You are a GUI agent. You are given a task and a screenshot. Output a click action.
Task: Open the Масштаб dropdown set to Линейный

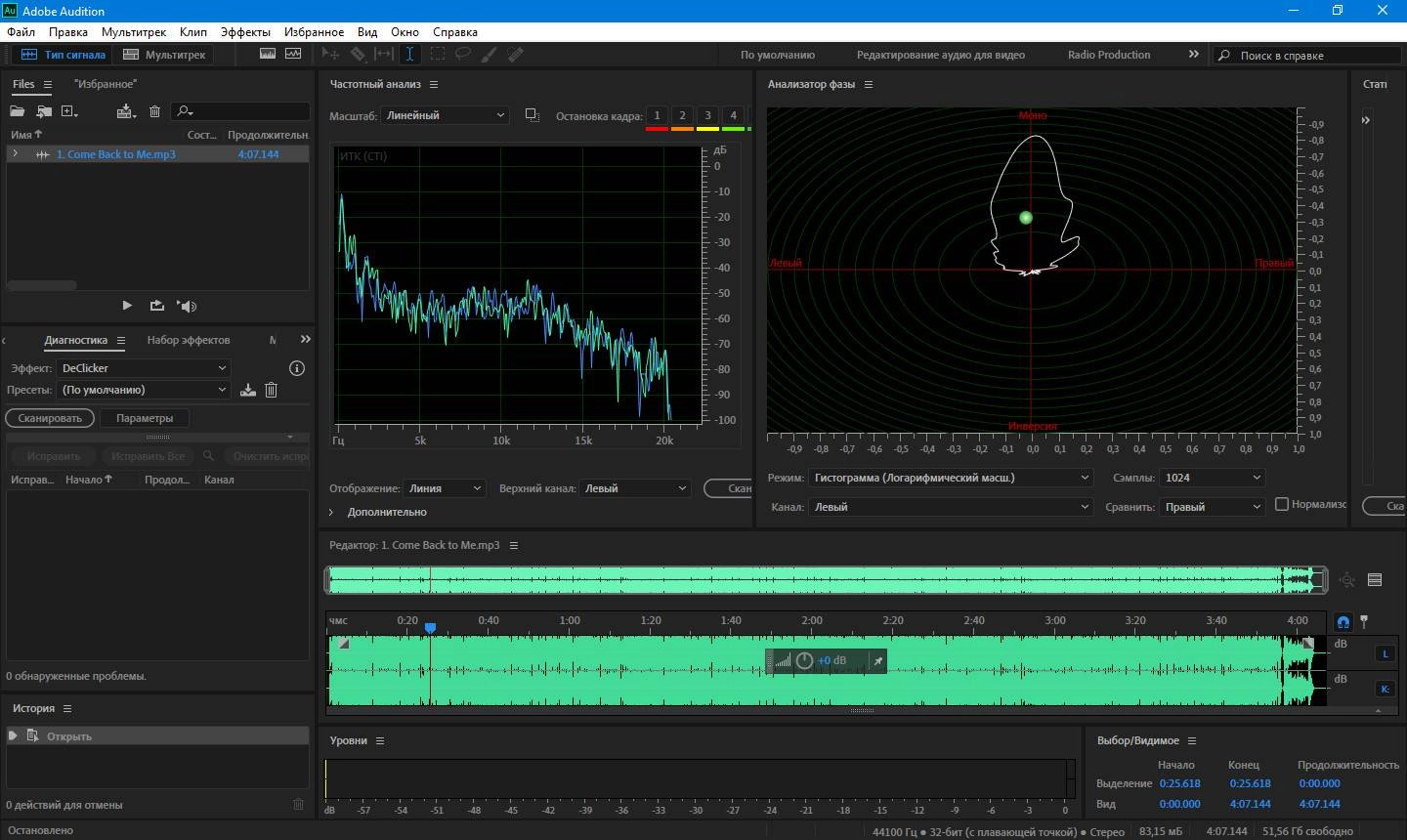[446, 115]
